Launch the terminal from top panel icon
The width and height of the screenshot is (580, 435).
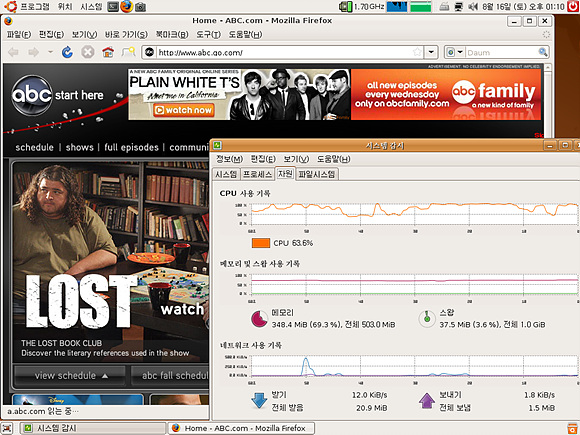[x=113, y=6]
